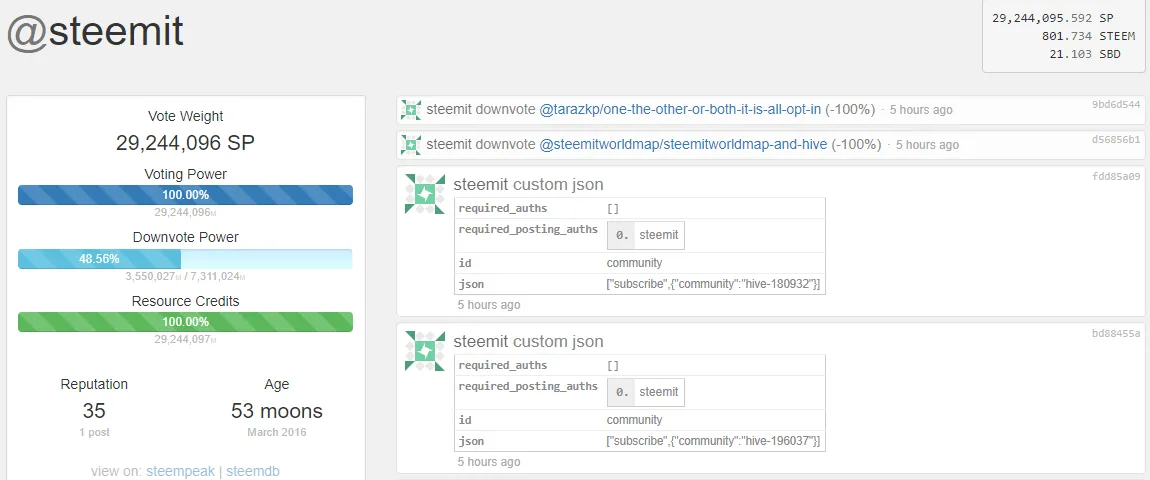Click the avatar icon beside the steemitworldmap downvote

(x=411, y=145)
